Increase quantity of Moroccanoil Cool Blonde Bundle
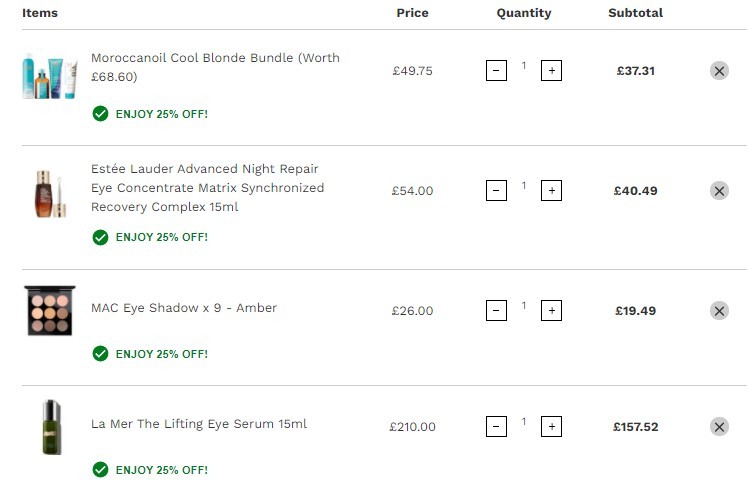Screen dimensions: 749x498 [x=551, y=71]
